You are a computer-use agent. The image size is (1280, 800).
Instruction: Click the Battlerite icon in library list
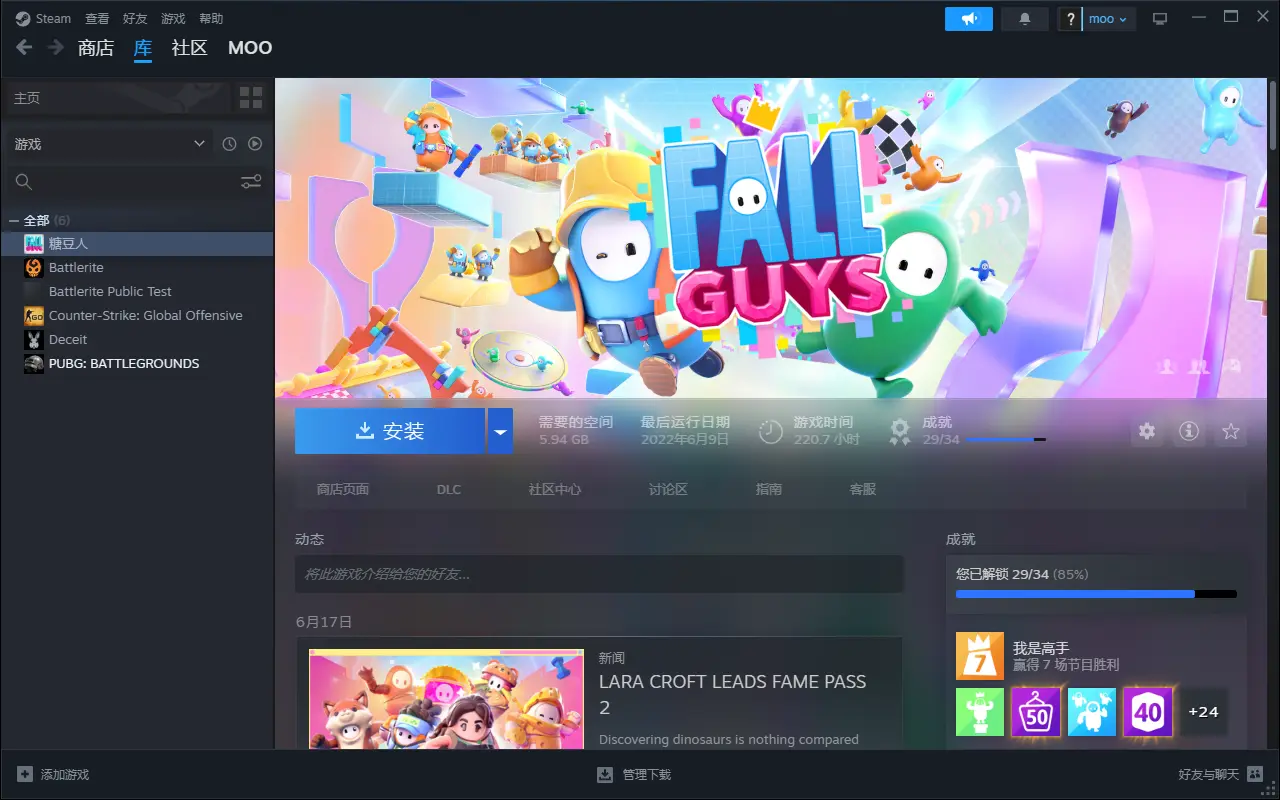pyautogui.click(x=34, y=267)
